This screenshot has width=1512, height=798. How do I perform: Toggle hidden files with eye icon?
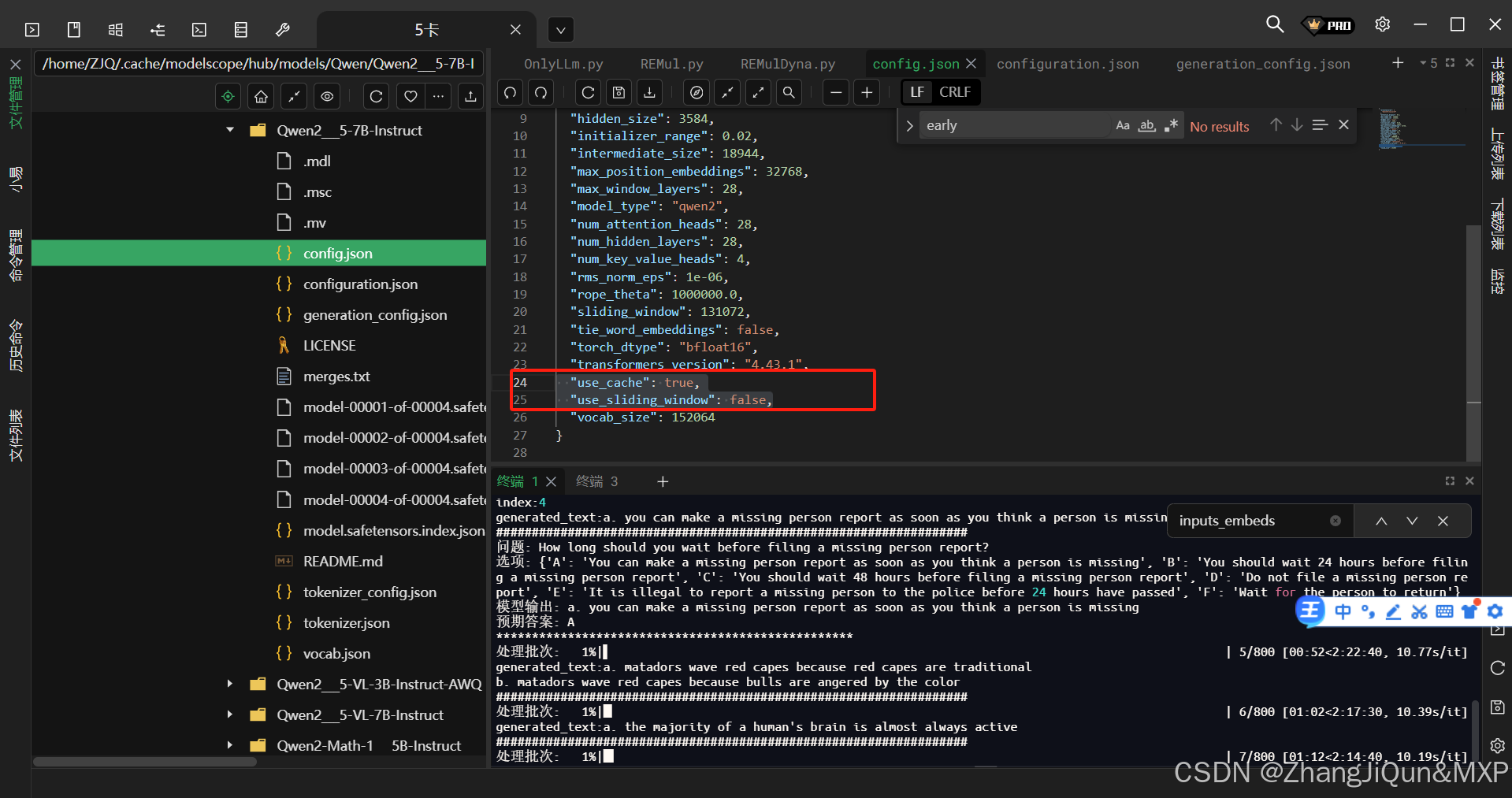[x=327, y=96]
